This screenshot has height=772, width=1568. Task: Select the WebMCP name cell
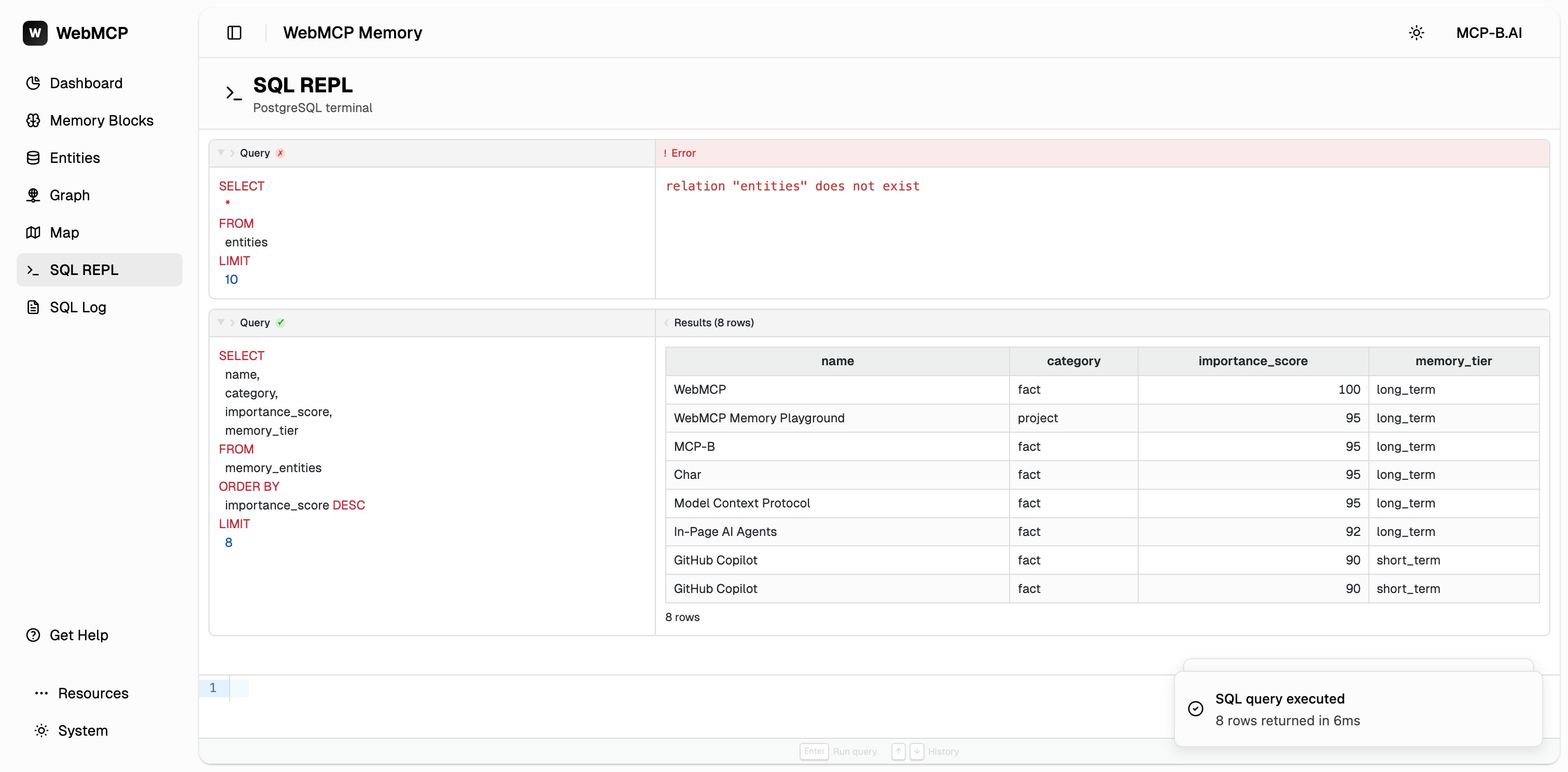pos(837,390)
